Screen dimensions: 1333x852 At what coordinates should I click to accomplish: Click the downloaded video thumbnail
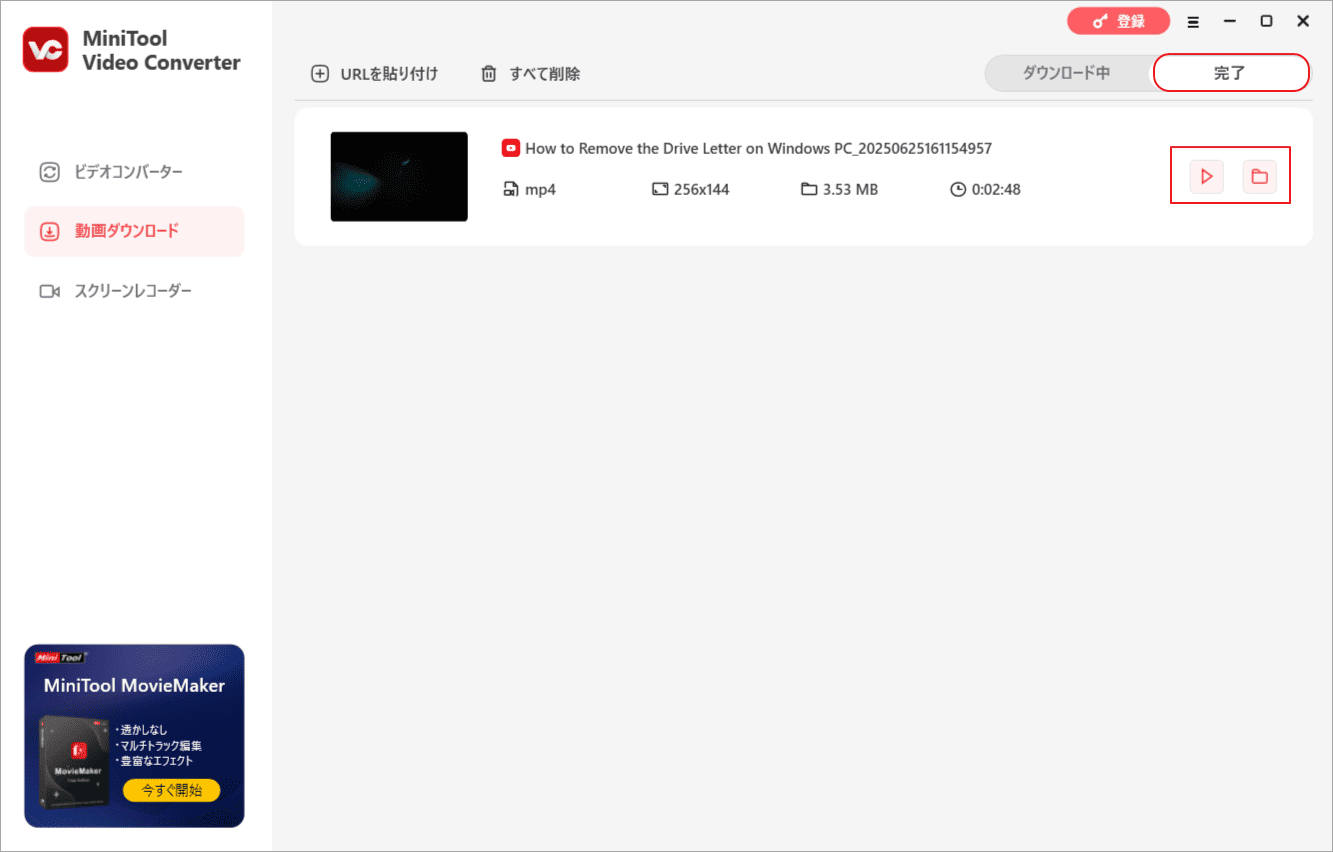click(x=399, y=176)
